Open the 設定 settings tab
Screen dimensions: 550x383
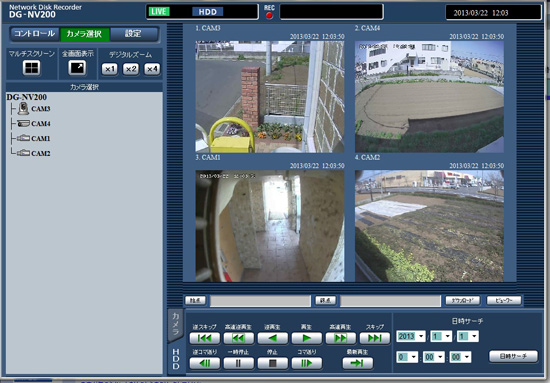(x=133, y=34)
